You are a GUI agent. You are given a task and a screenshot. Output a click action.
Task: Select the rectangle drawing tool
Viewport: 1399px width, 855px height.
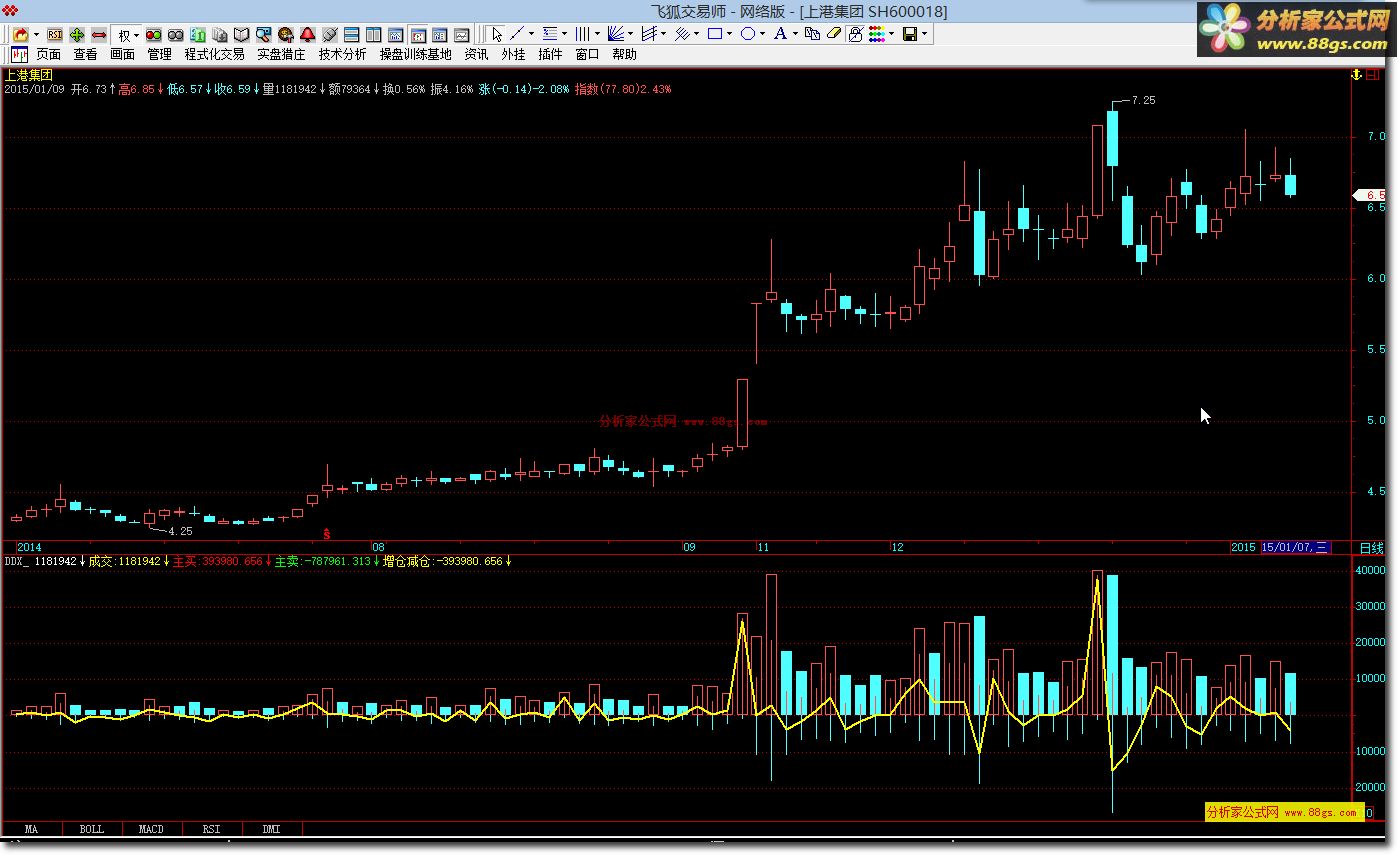(715, 34)
